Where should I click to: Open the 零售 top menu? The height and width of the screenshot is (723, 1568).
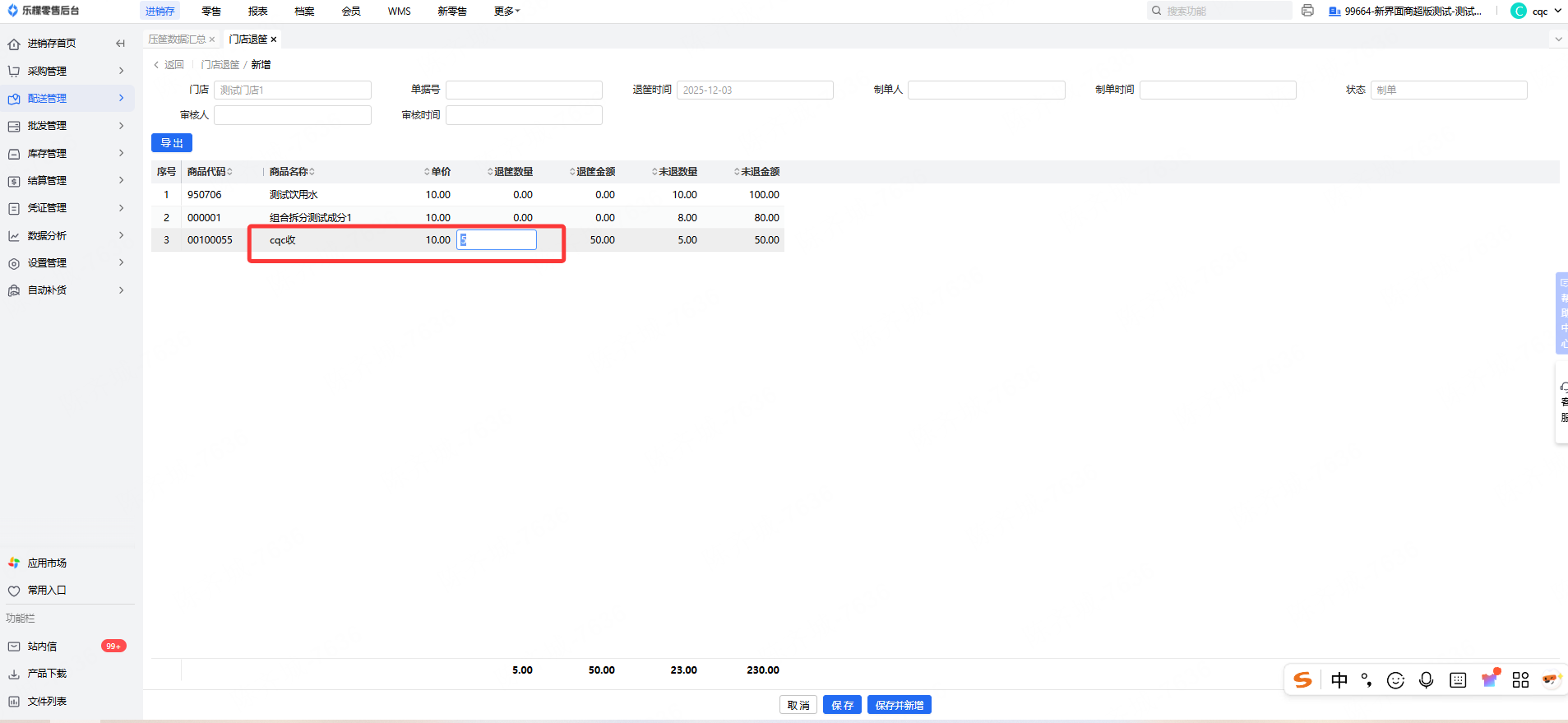211,11
